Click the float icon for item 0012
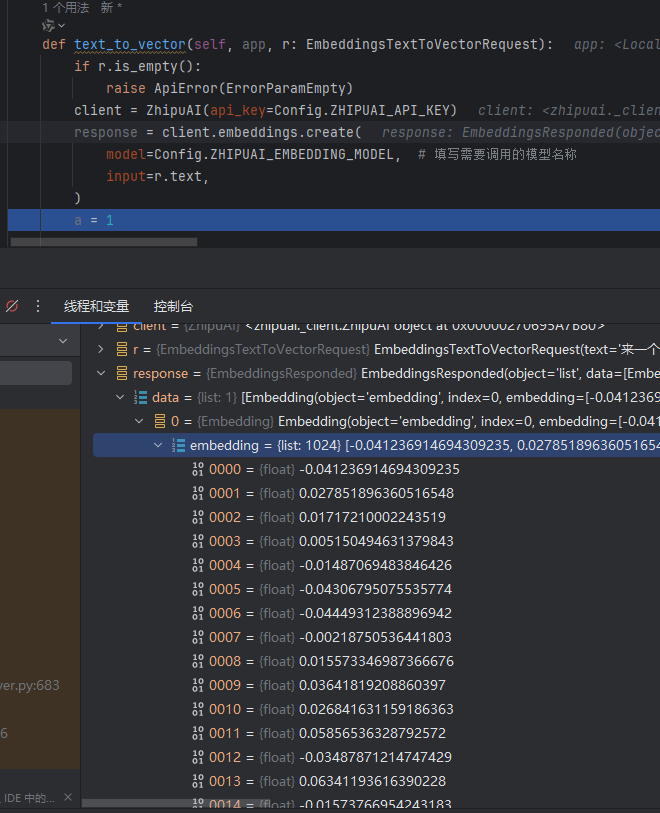Screen dimensions: 660x813 pos(198,757)
